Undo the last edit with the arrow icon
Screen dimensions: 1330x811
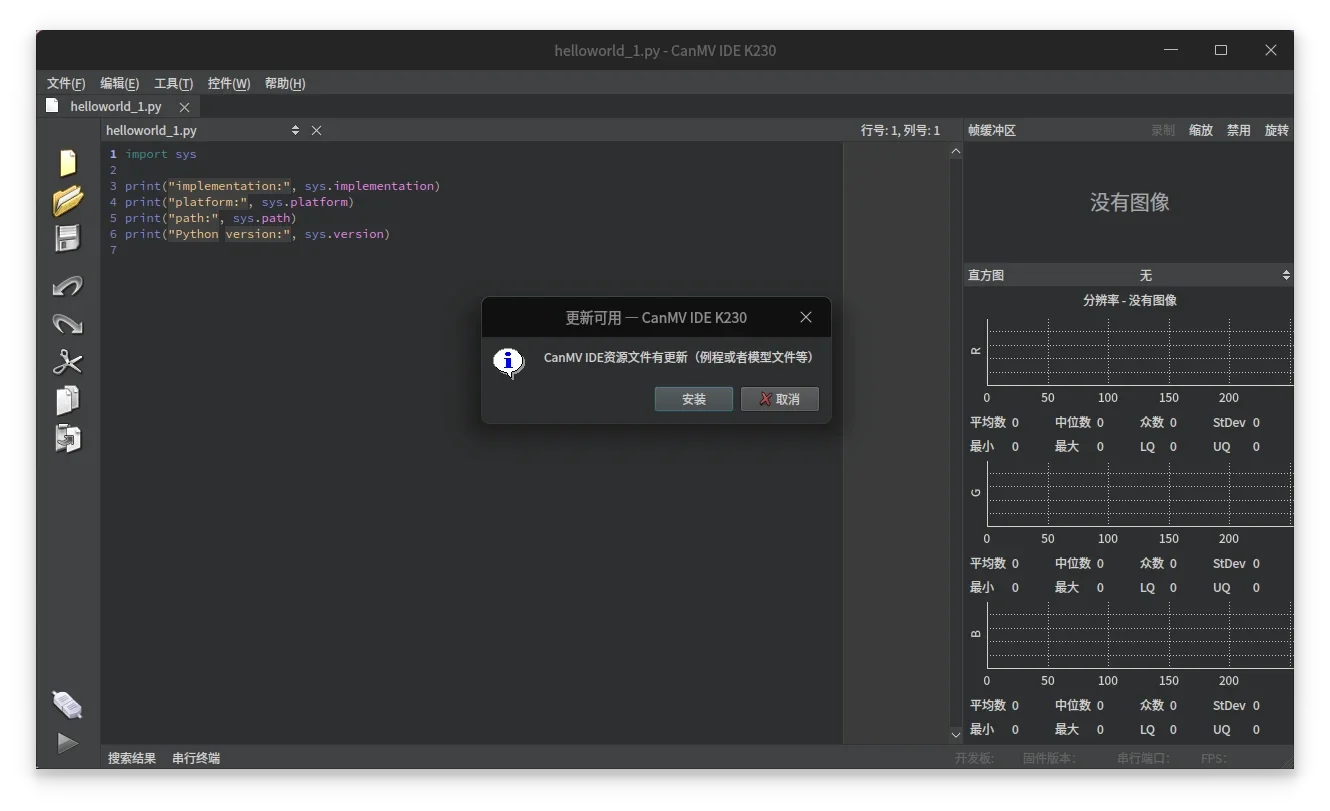tap(67, 286)
